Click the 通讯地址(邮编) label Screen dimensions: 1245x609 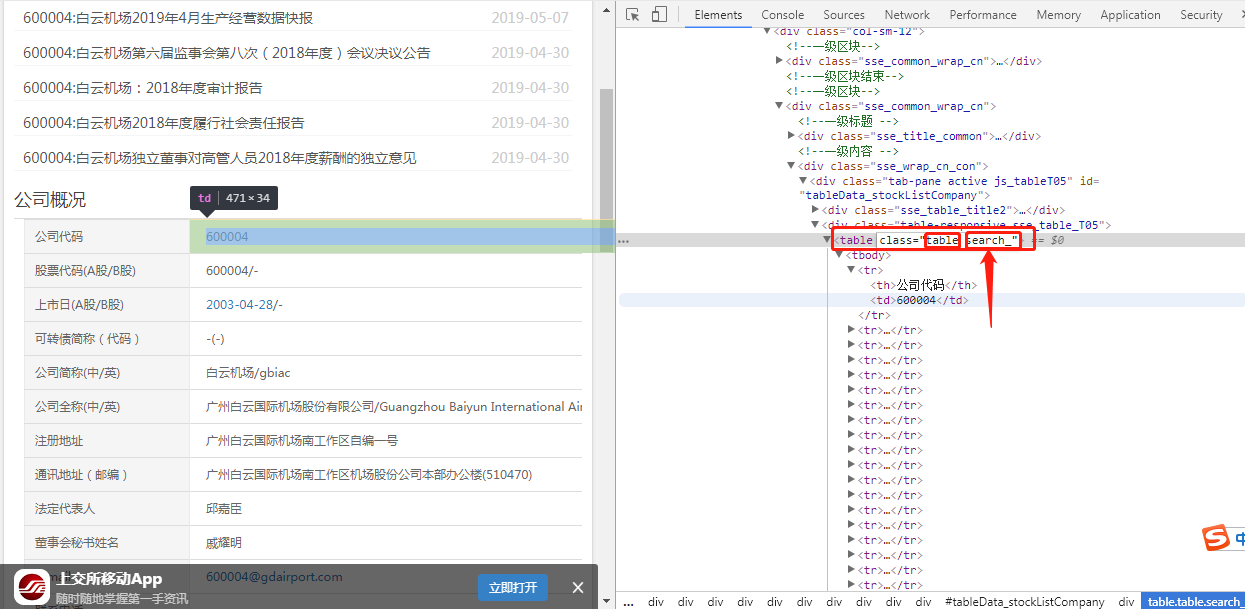[81, 475]
